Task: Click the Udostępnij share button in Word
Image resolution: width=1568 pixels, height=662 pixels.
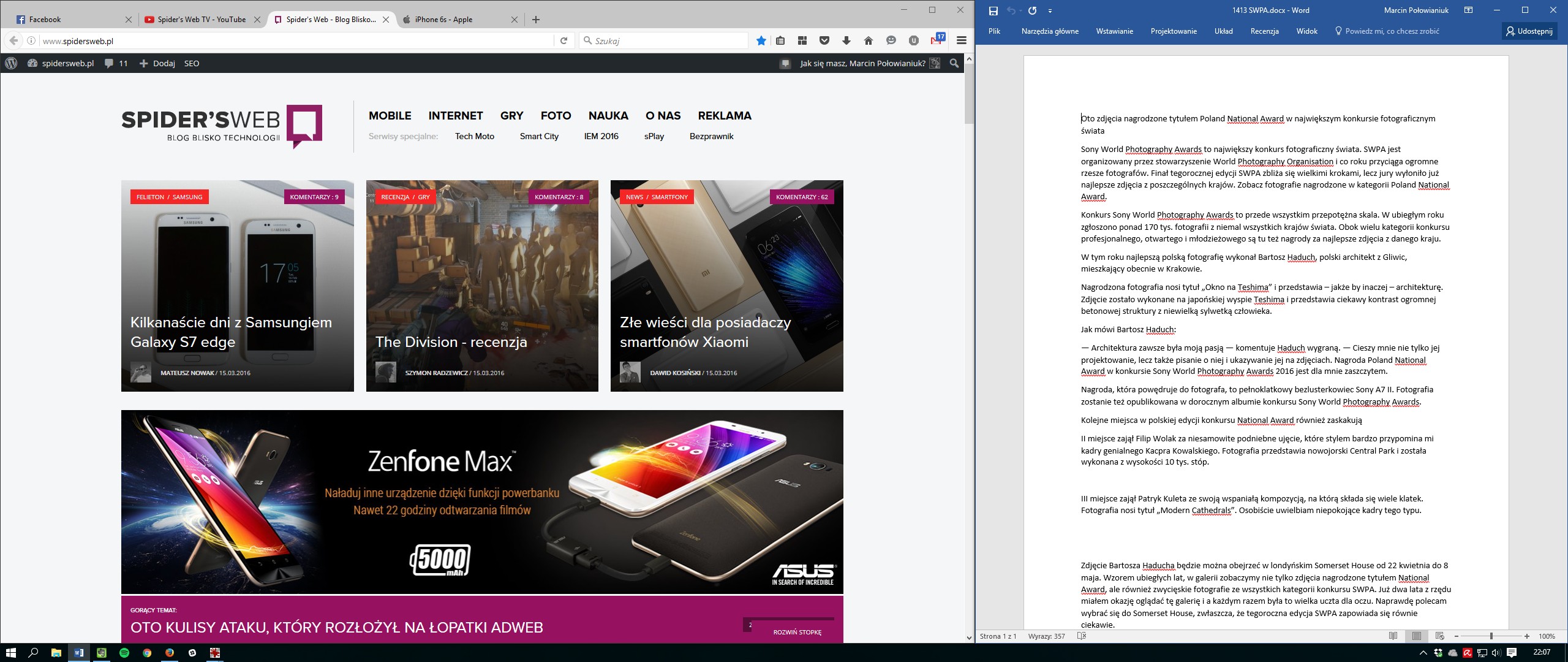Action: tap(1529, 31)
